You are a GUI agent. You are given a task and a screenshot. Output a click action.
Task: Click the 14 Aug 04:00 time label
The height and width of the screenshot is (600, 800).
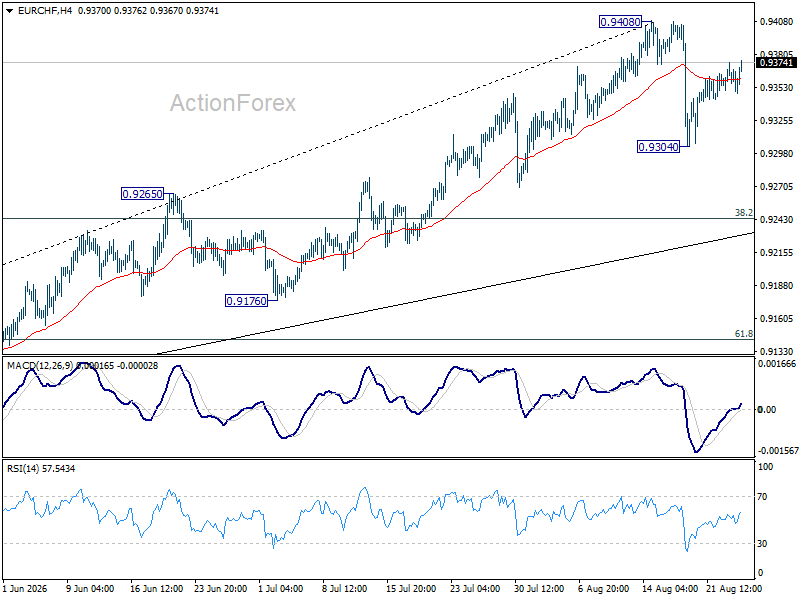669,589
